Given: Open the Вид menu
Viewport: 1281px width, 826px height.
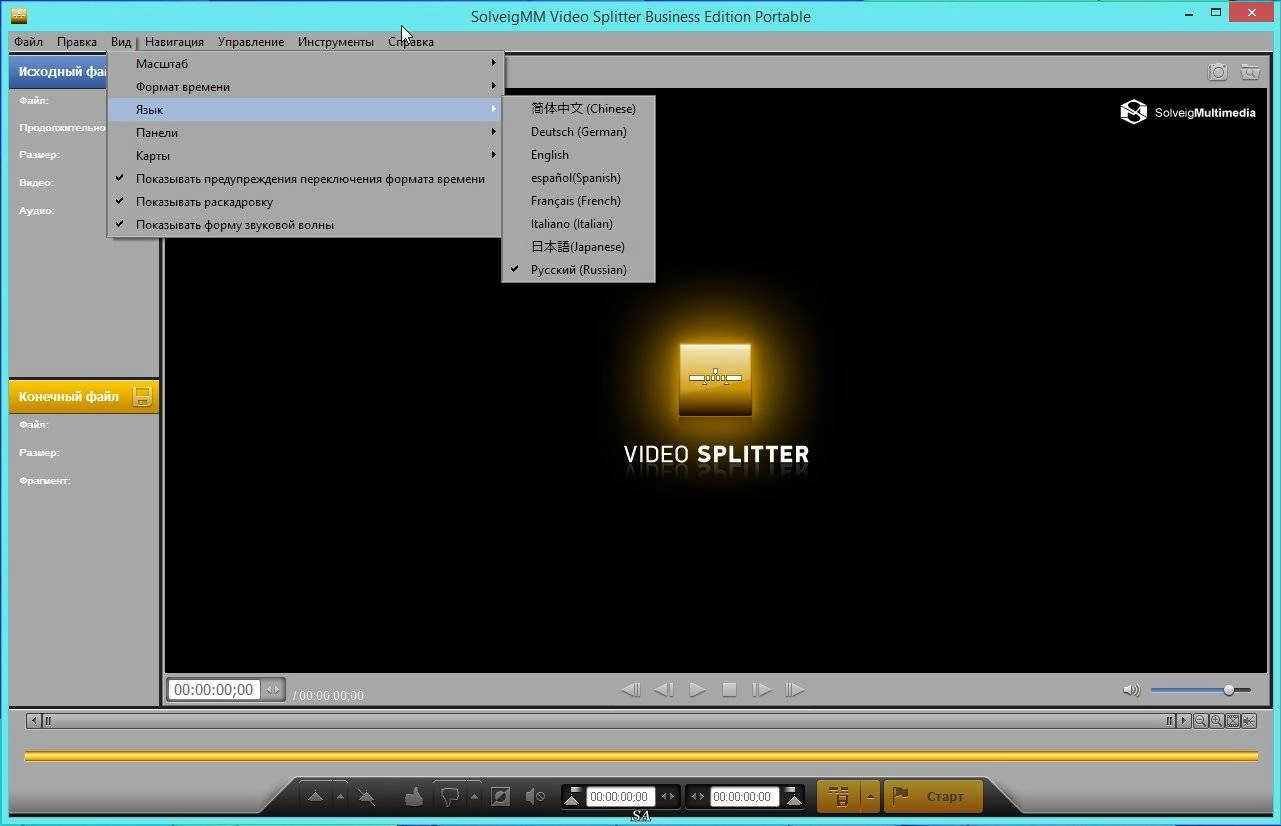Looking at the screenshot, I should click(x=121, y=42).
